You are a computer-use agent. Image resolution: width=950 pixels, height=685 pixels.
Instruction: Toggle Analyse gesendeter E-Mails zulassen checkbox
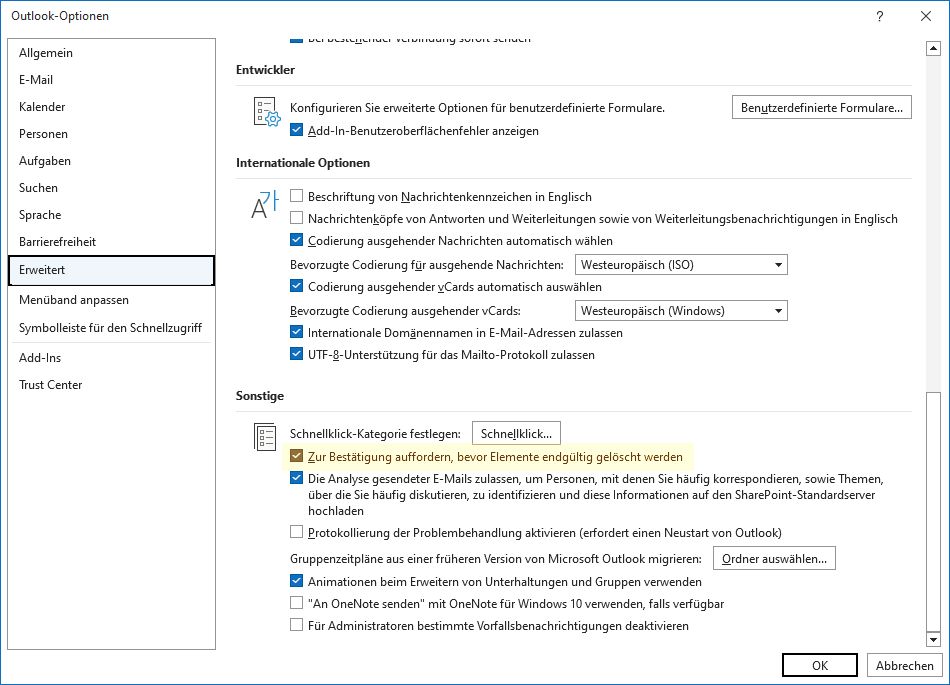click(x=296, y=478)
